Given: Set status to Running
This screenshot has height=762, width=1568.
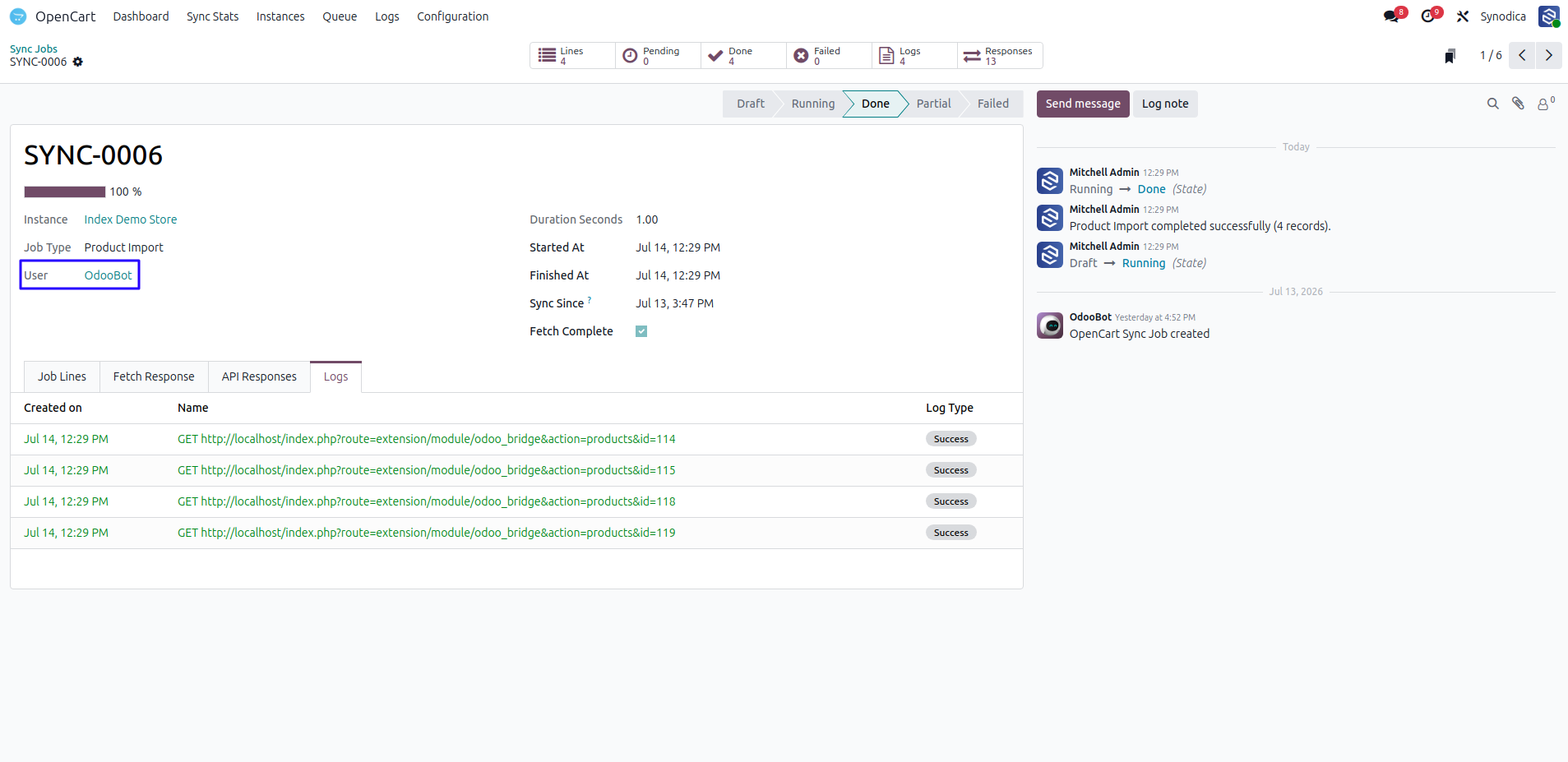Looking at the screenshot, I should 812,104.
